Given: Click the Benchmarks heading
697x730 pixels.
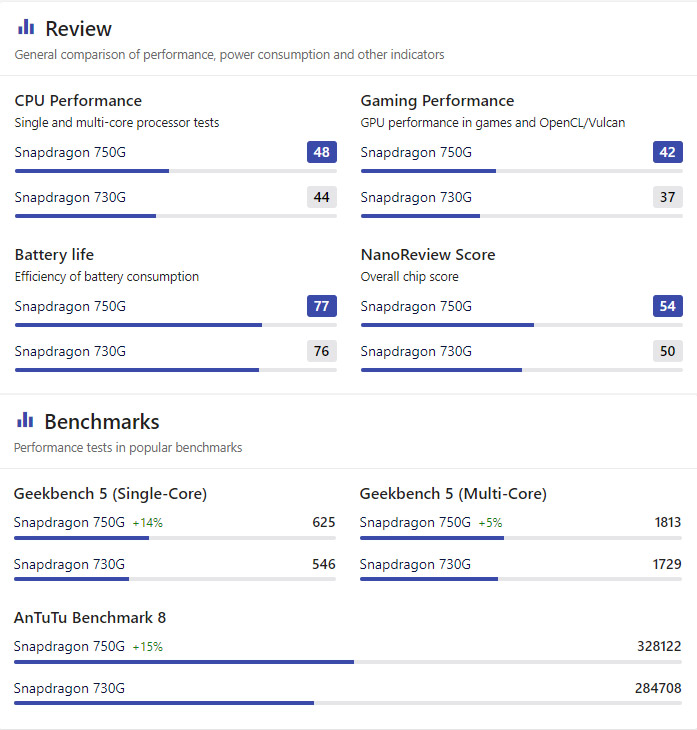Looking at the screenshot, I should pyautogui.click(x=102, y=422).
